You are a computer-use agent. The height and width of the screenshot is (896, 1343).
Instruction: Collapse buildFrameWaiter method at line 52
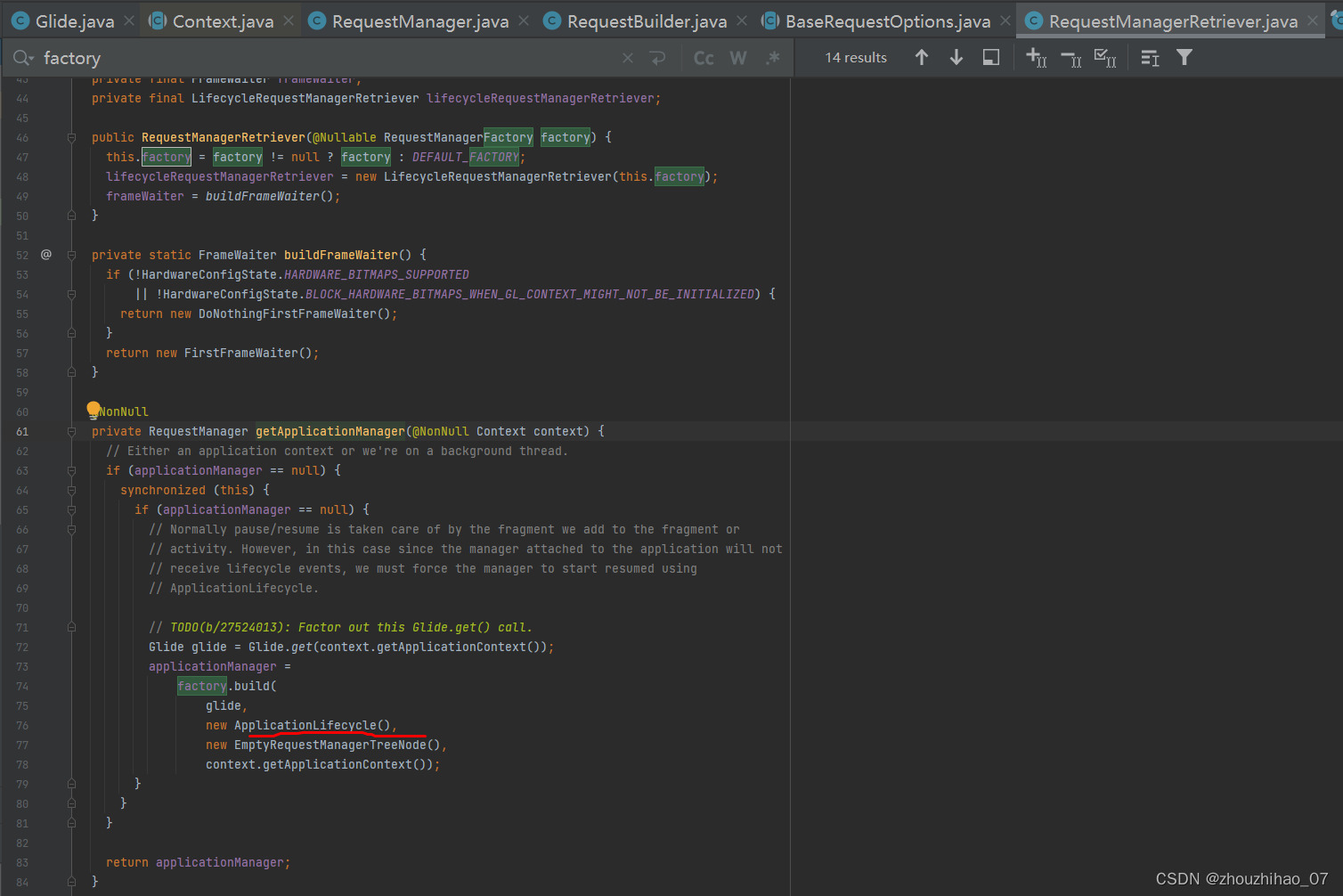pyautogui.click(x=71, y=255)
